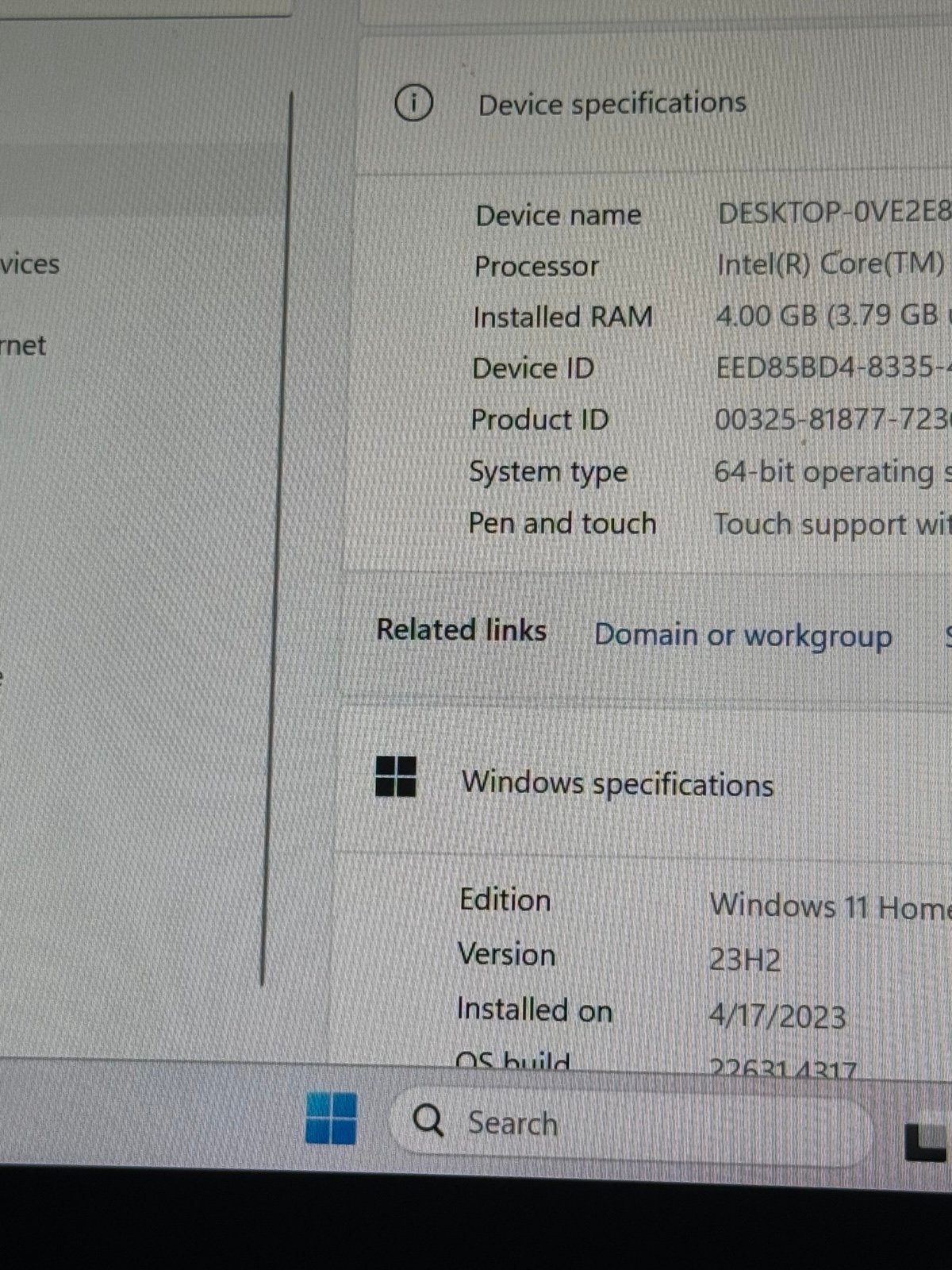Select the System type value
Screen dimensions: 952x1270
[832, 472]
